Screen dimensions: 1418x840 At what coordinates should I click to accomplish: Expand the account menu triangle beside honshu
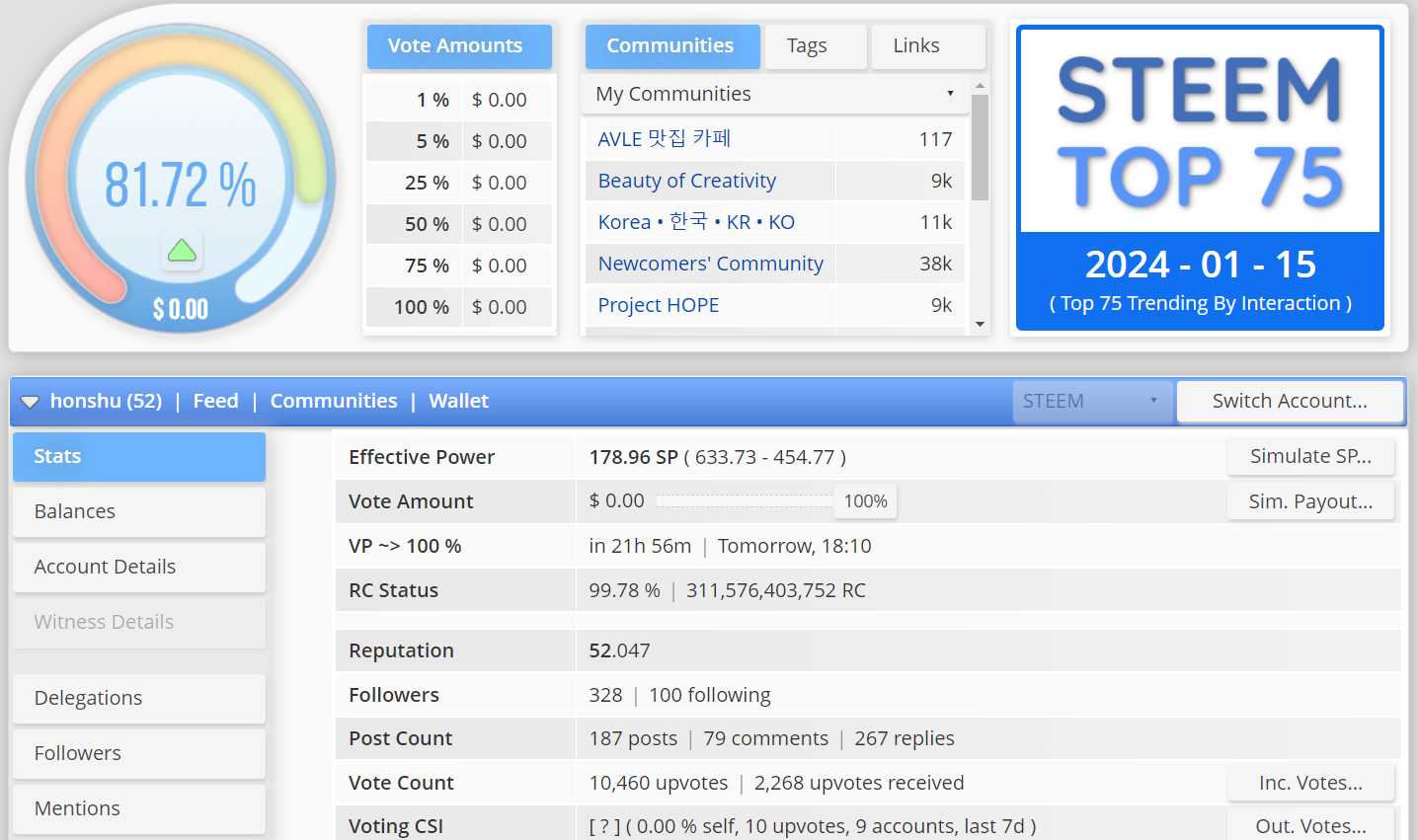(x=30, y=402)
